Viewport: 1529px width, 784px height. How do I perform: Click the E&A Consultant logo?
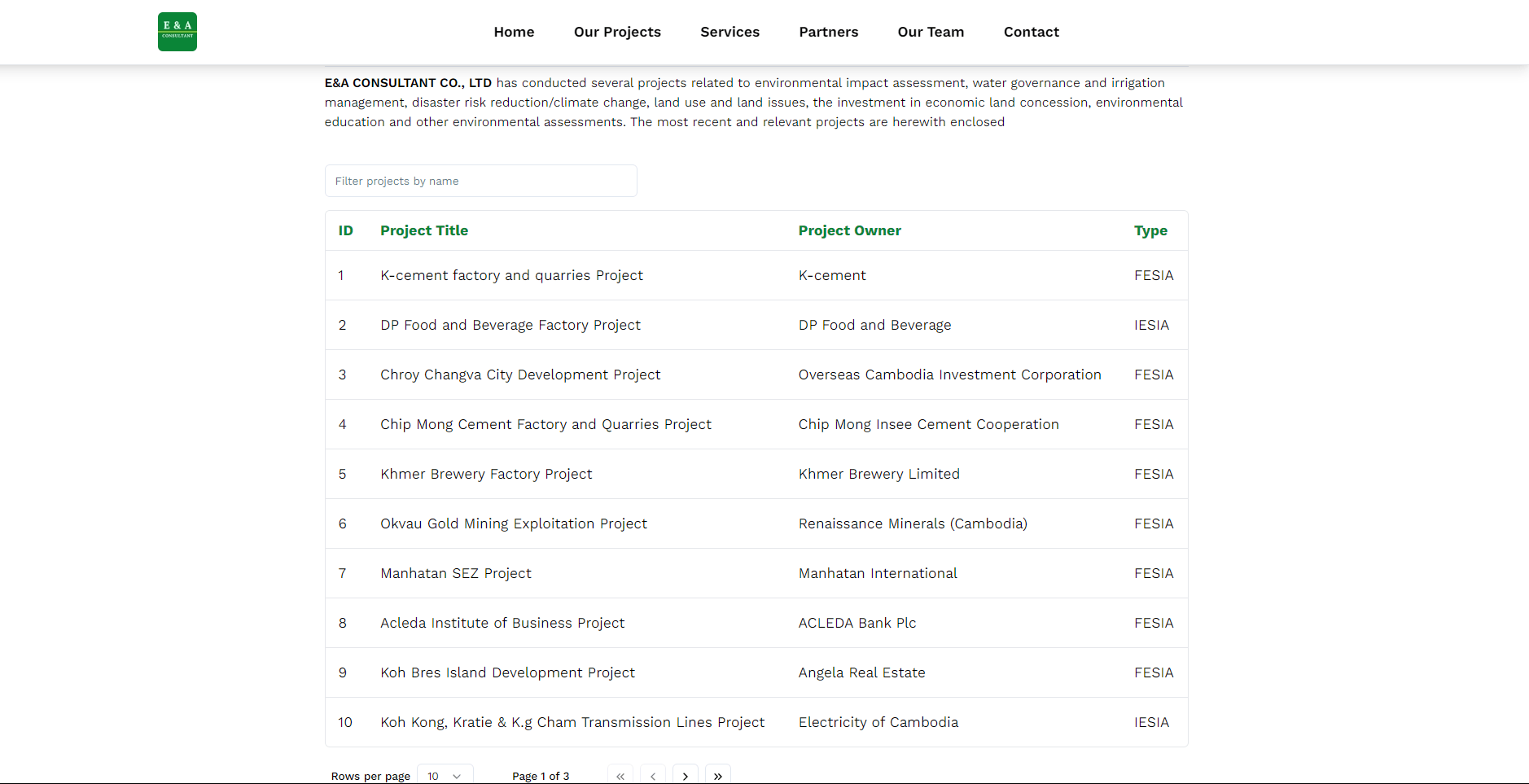point(177,32)
